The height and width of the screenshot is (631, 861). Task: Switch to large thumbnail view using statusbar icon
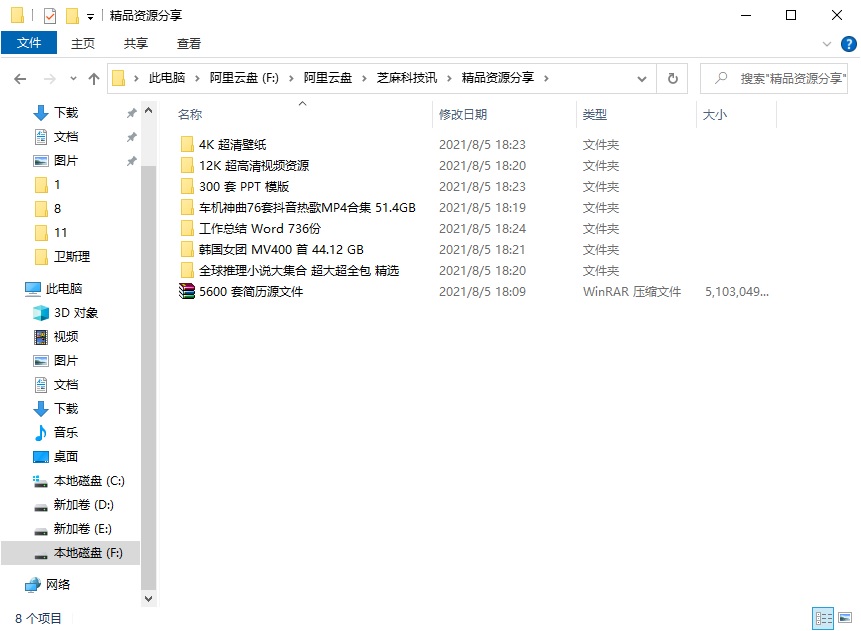846,618
